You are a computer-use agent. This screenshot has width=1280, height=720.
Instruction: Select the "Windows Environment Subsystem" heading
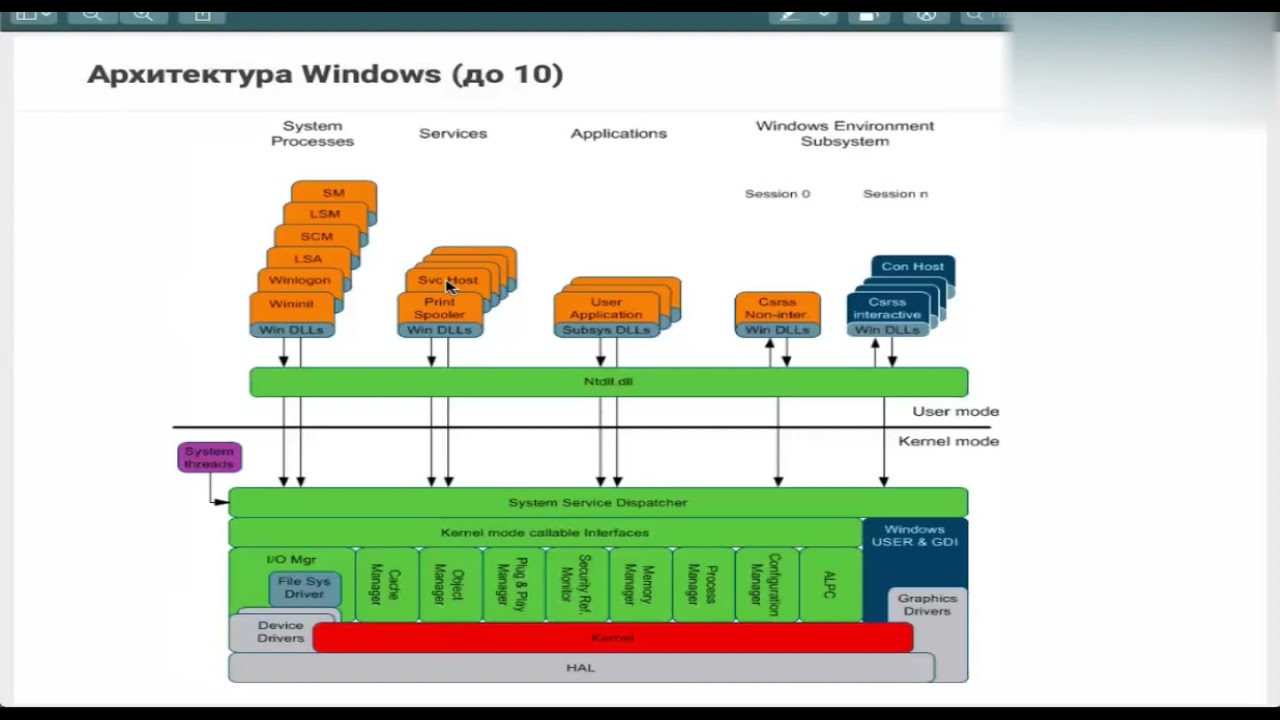845,133
